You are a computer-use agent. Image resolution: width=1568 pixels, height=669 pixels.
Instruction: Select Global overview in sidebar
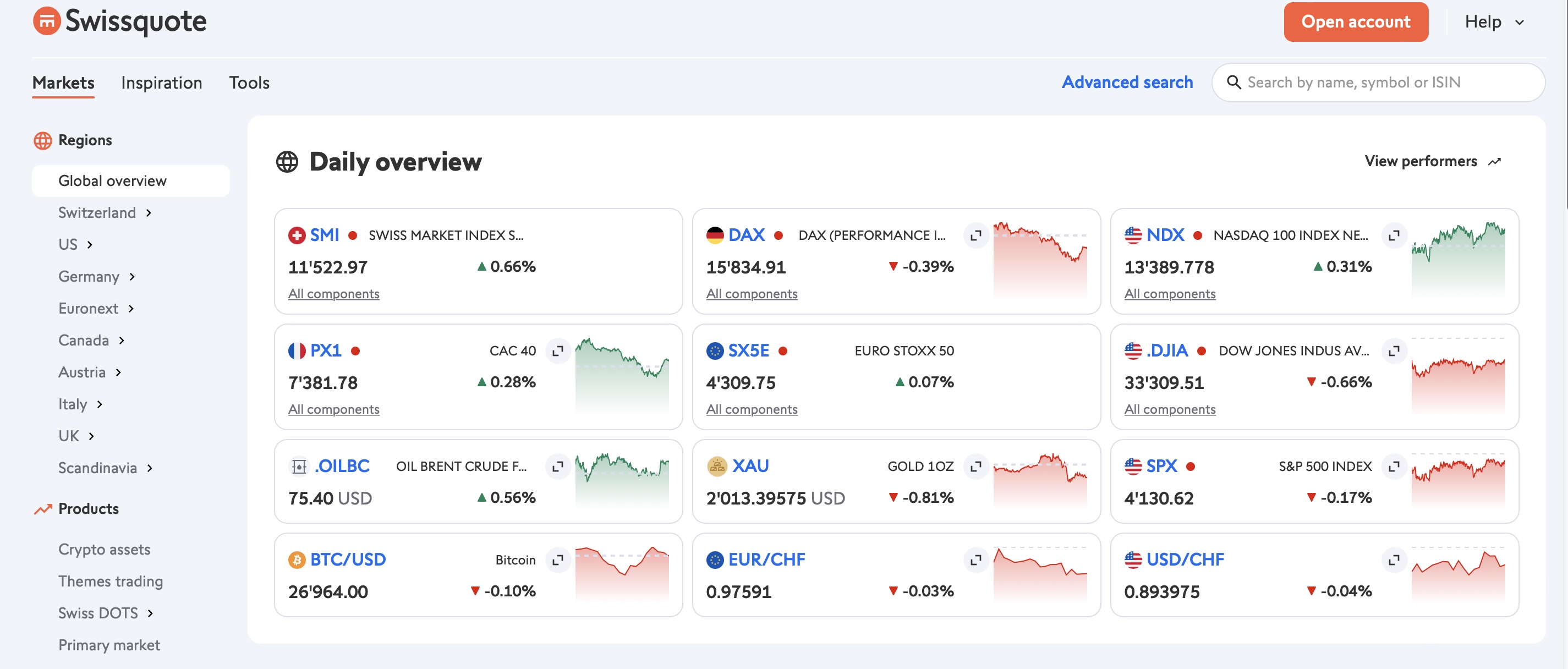click(x=131, y=181)
